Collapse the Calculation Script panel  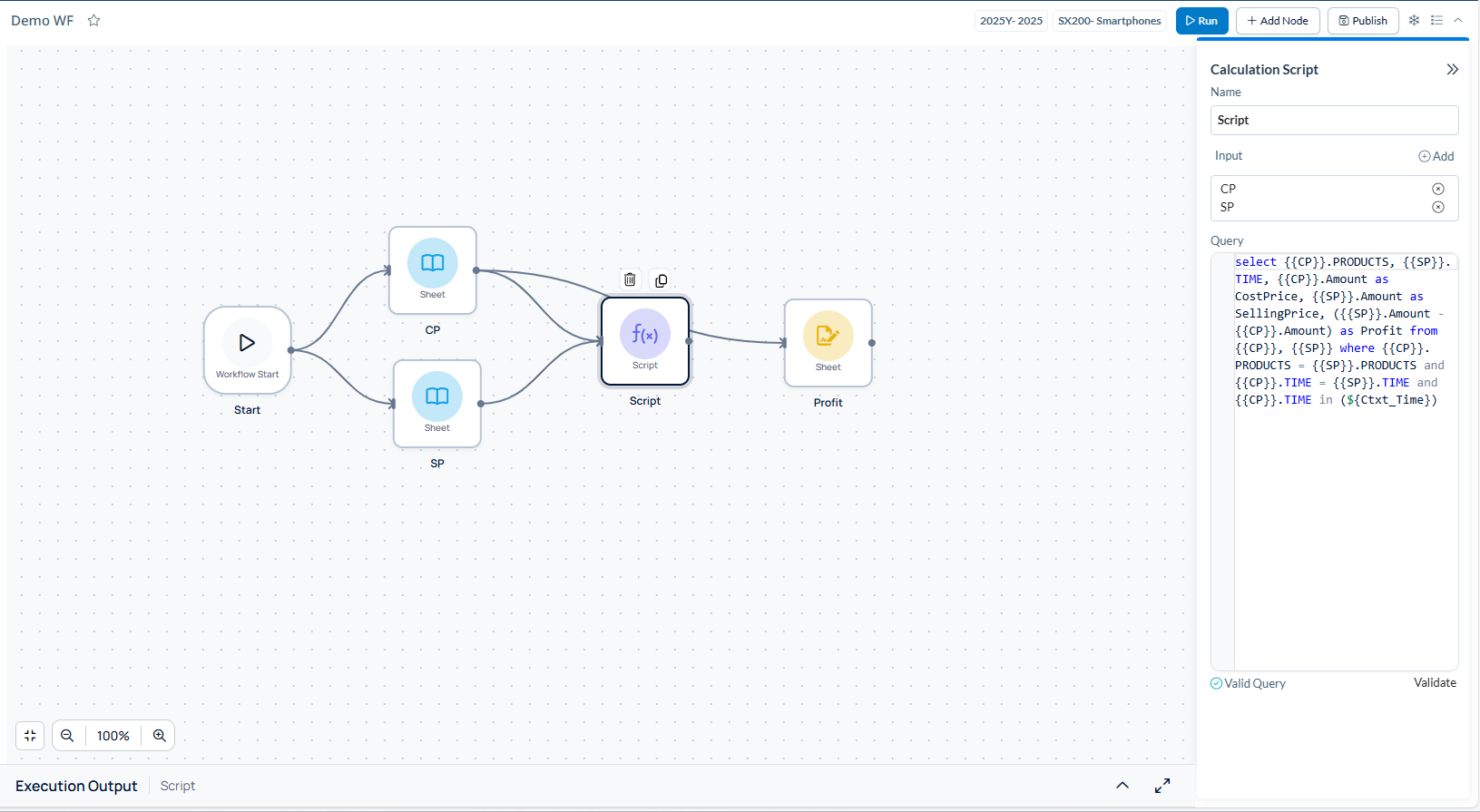[x=1452, y=70]
